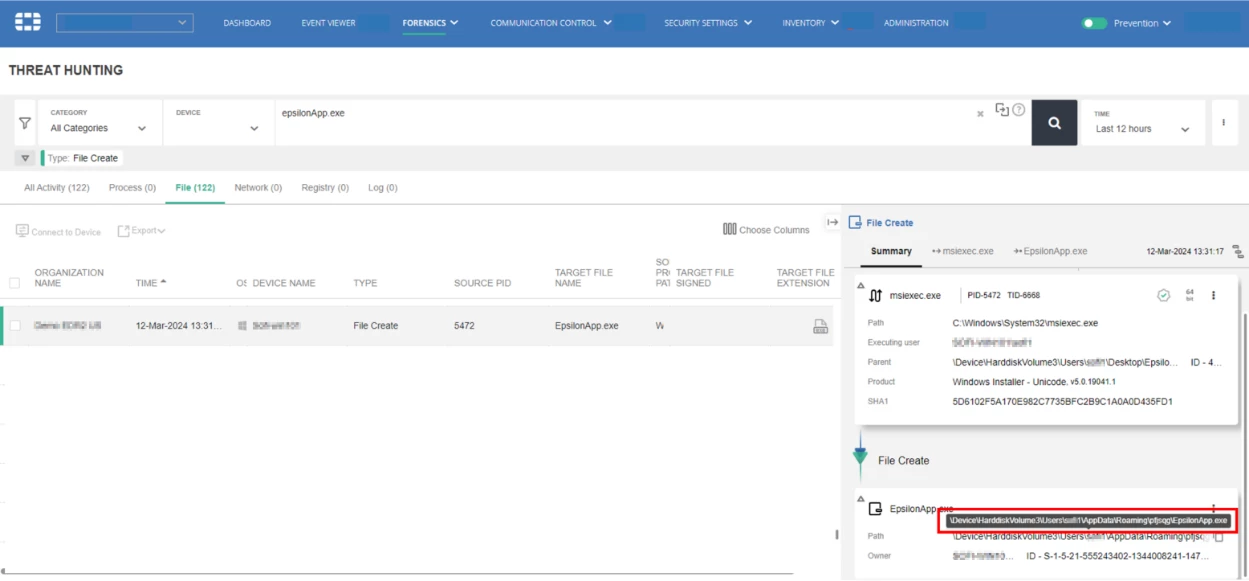Collapse details panel with the arrow icon

pos(832,222)
